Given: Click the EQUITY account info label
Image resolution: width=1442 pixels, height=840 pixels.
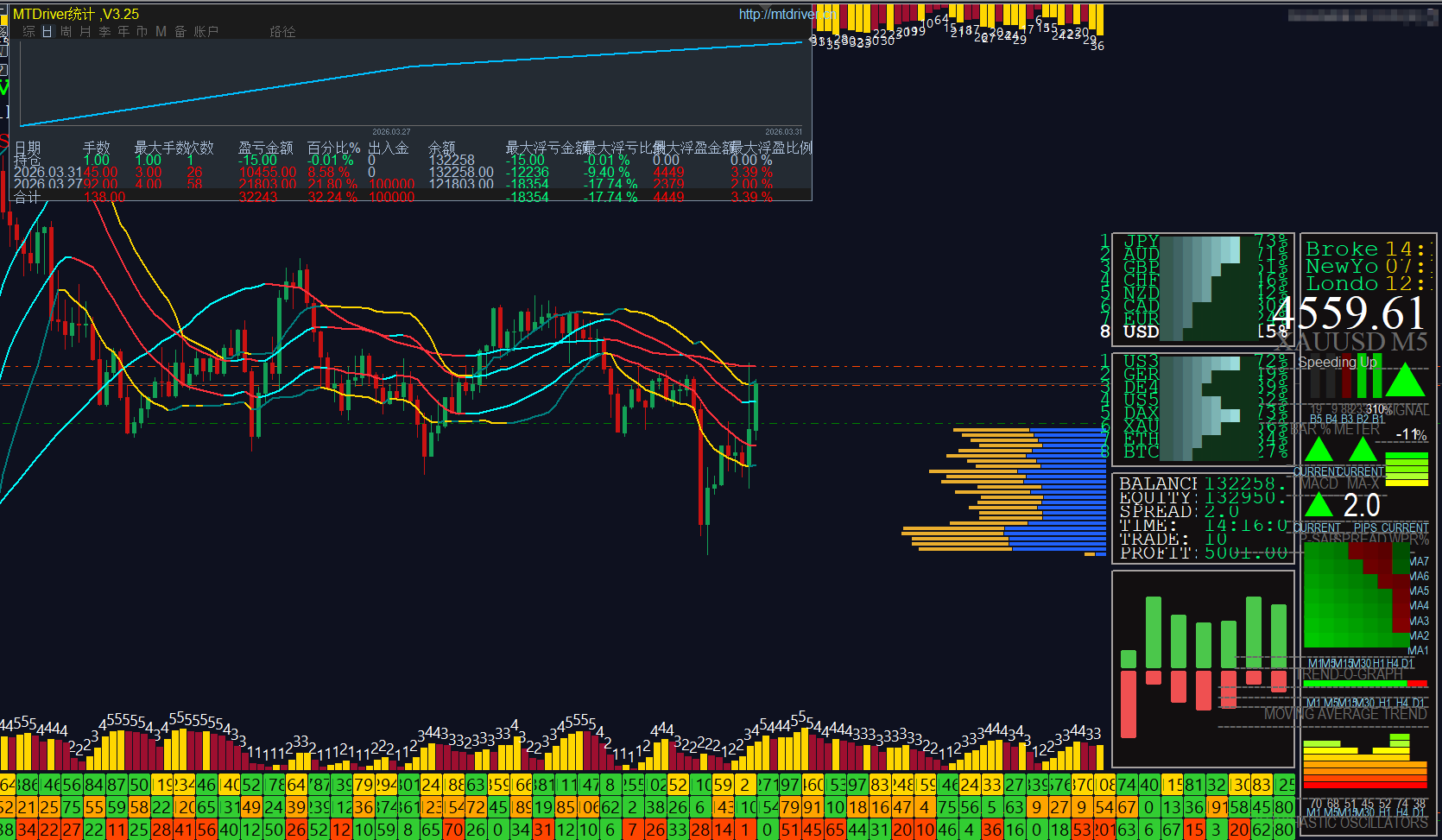Looking at the screenshot, I should click(1157, 497).
